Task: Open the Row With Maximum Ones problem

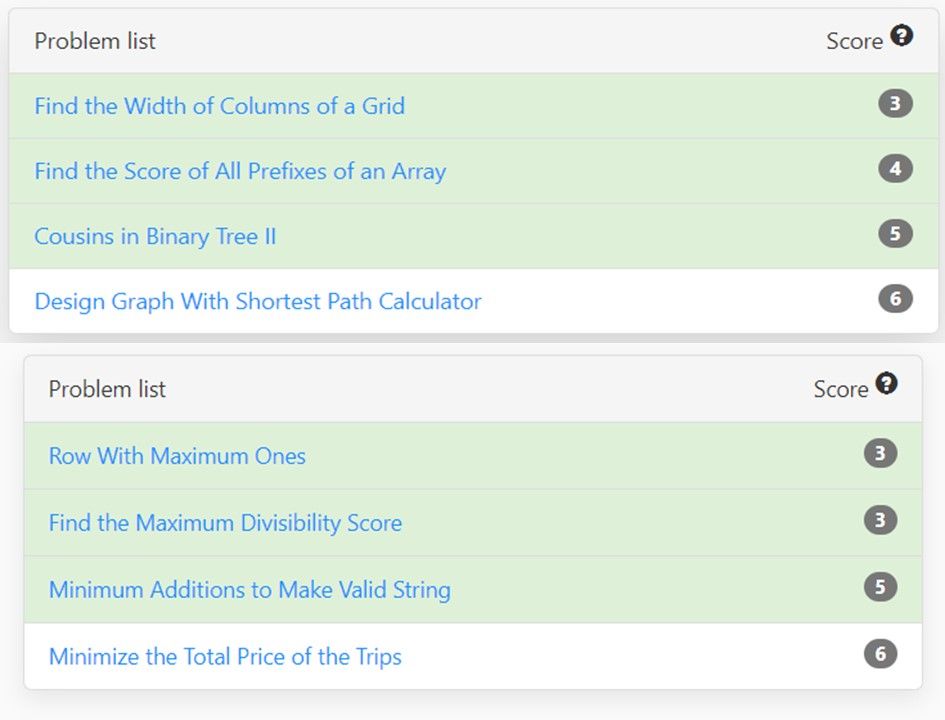Action: pyautogui.click(x=177, y=456)
